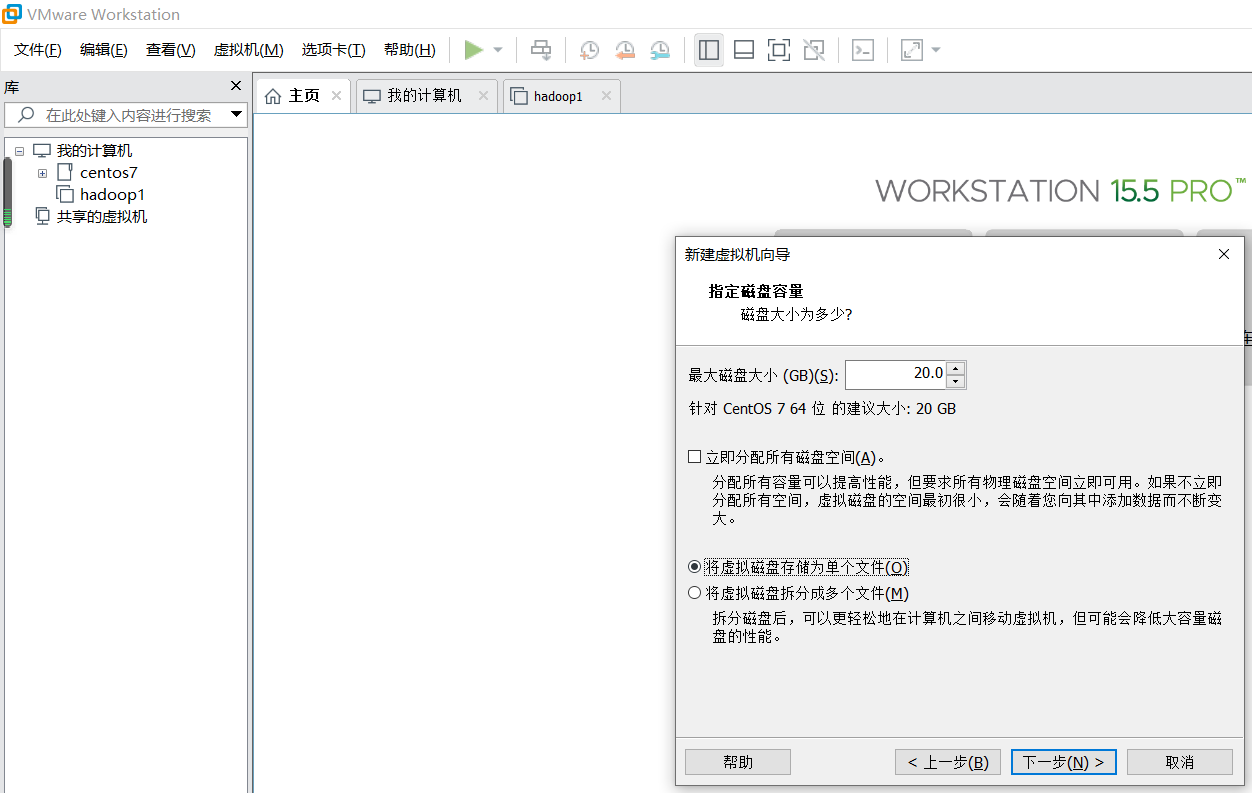Open the library search dropdown arrow
Screen dimensions: 1252x793
click(236, 115)
